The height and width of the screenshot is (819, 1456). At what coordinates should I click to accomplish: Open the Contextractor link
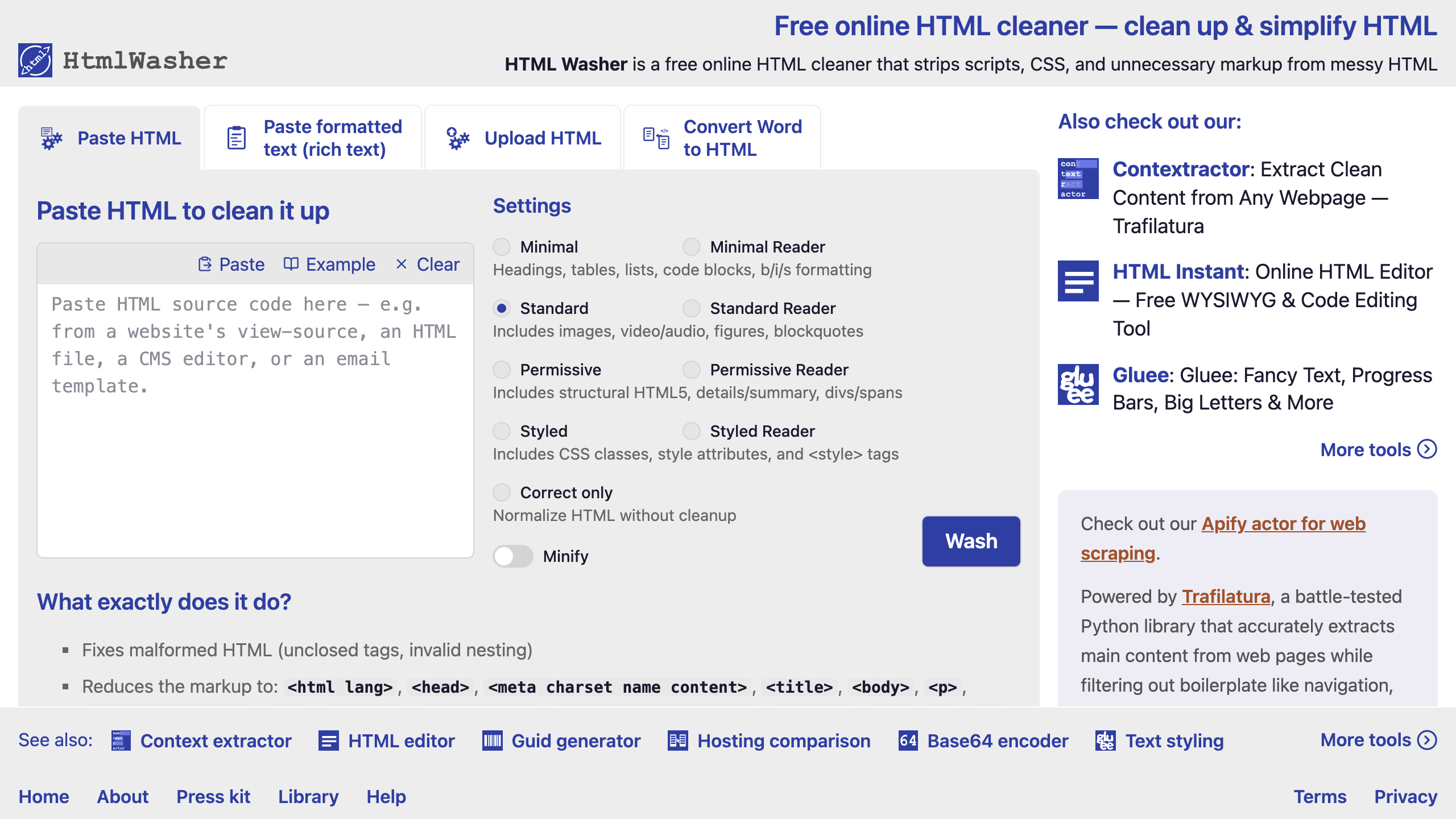(1181, 169)
